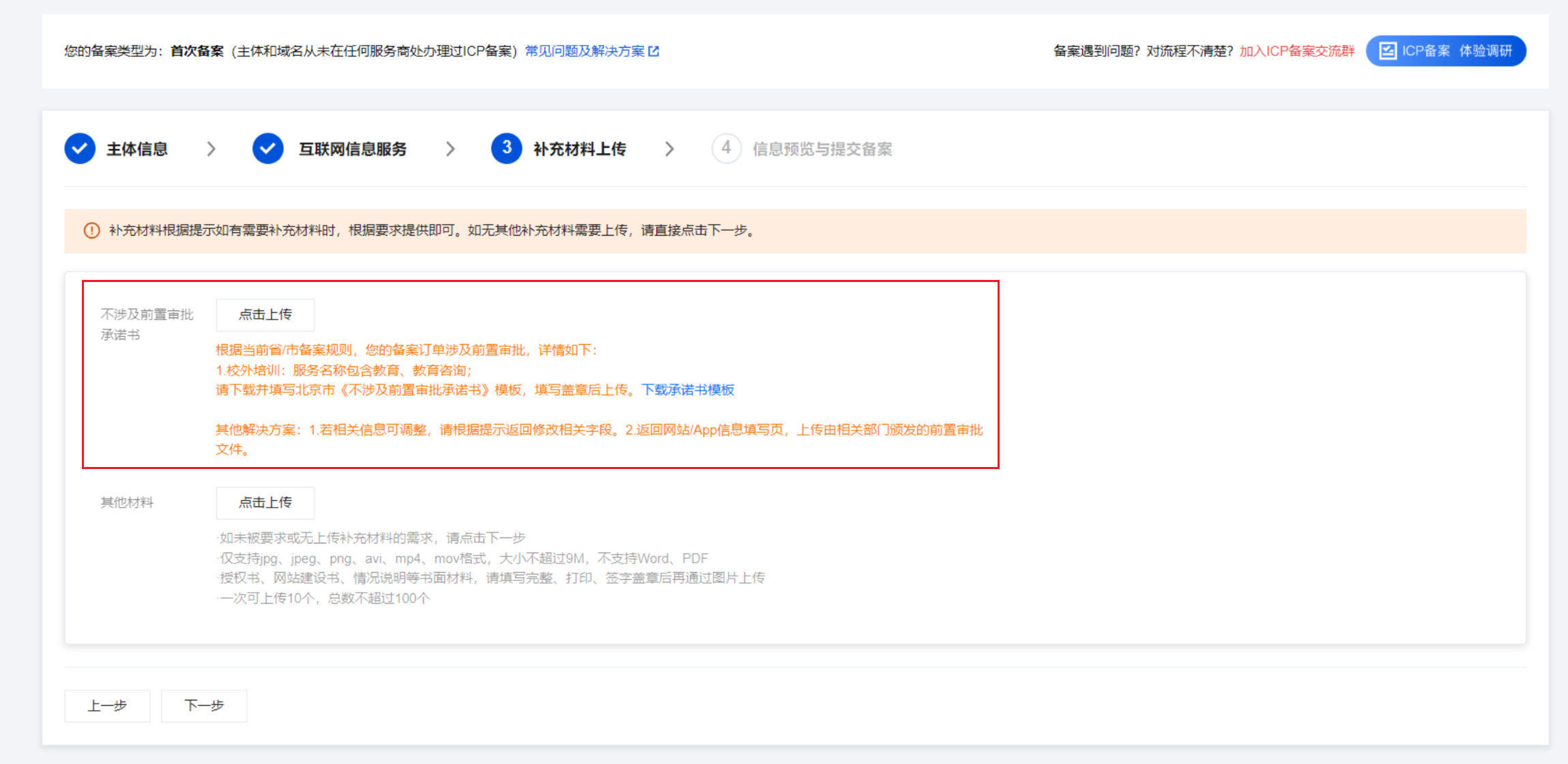The width and height of the screenshot is (1568, 764).
Task: Go to the 互联网信息服务 step
Action: pos(352,149)
